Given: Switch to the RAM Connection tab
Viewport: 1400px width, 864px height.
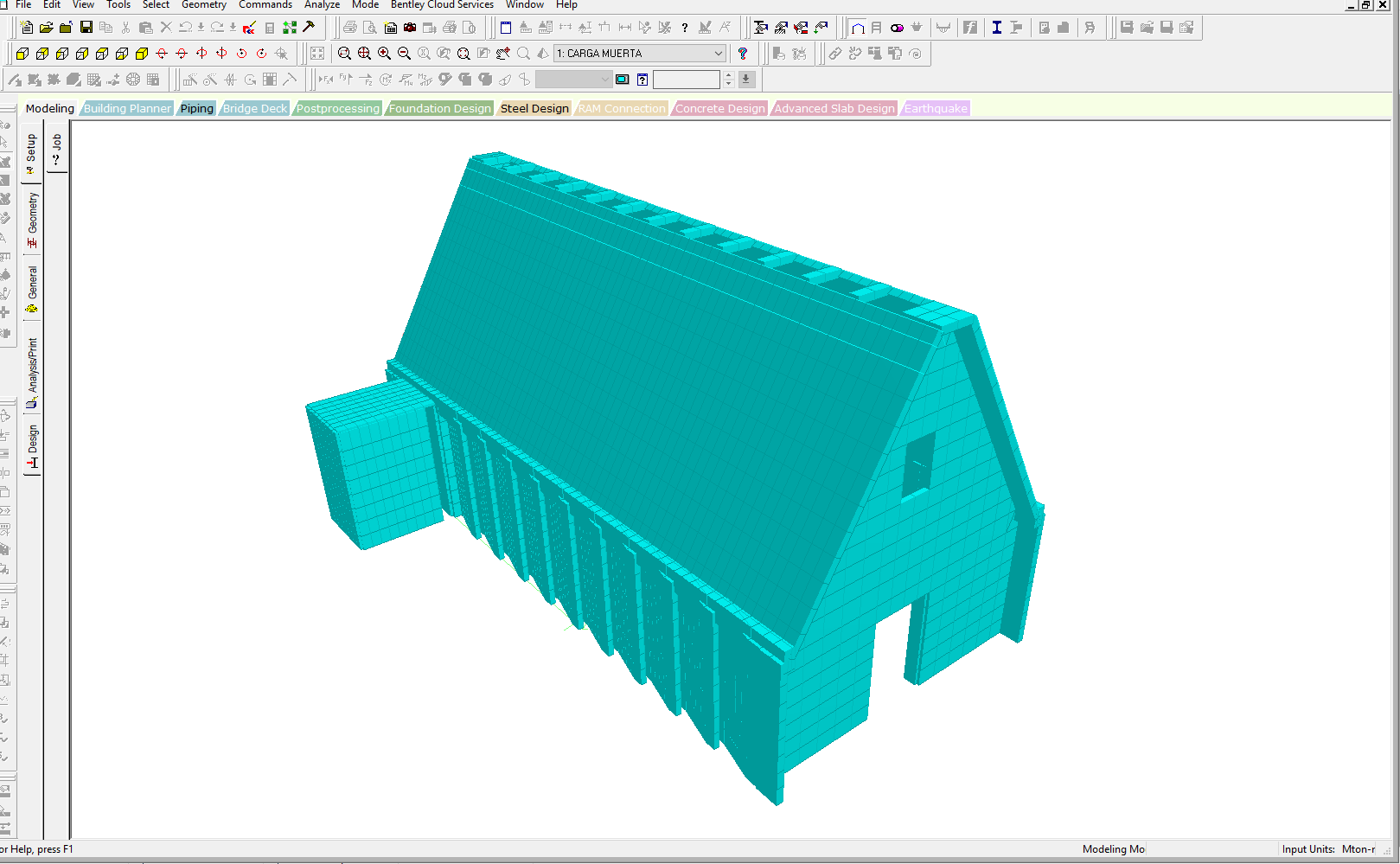Looking at the screenshot, I should [622, 108].
